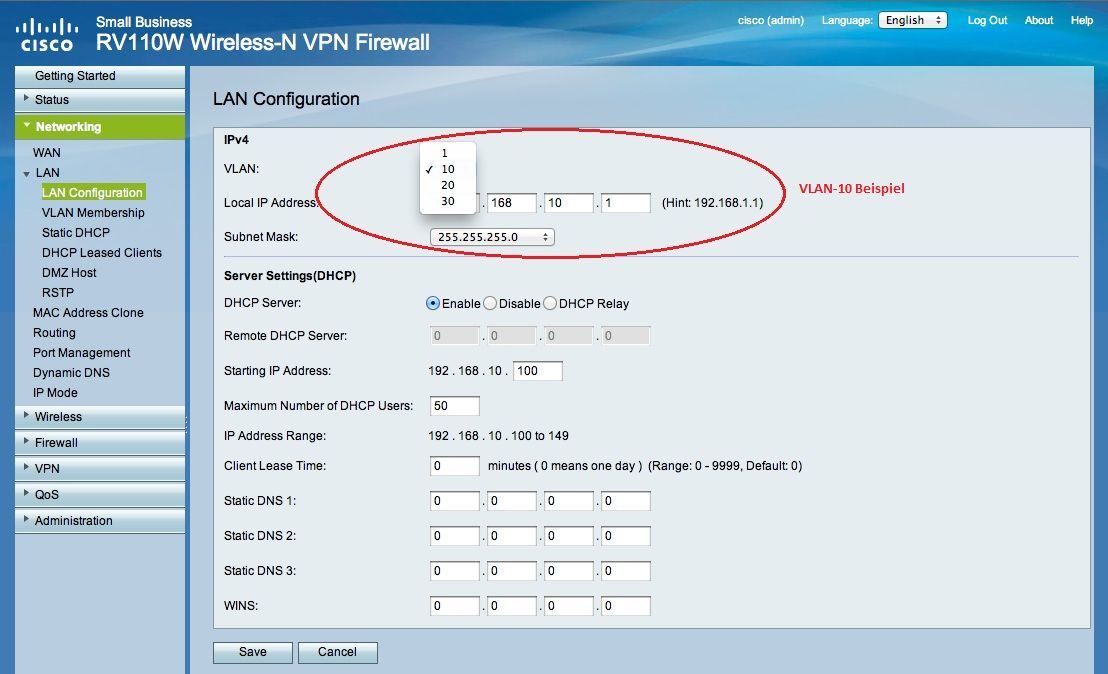The image size is (1108, 674).
Task: Expand the Wireless menu section
Action: [x=100, y=417]
